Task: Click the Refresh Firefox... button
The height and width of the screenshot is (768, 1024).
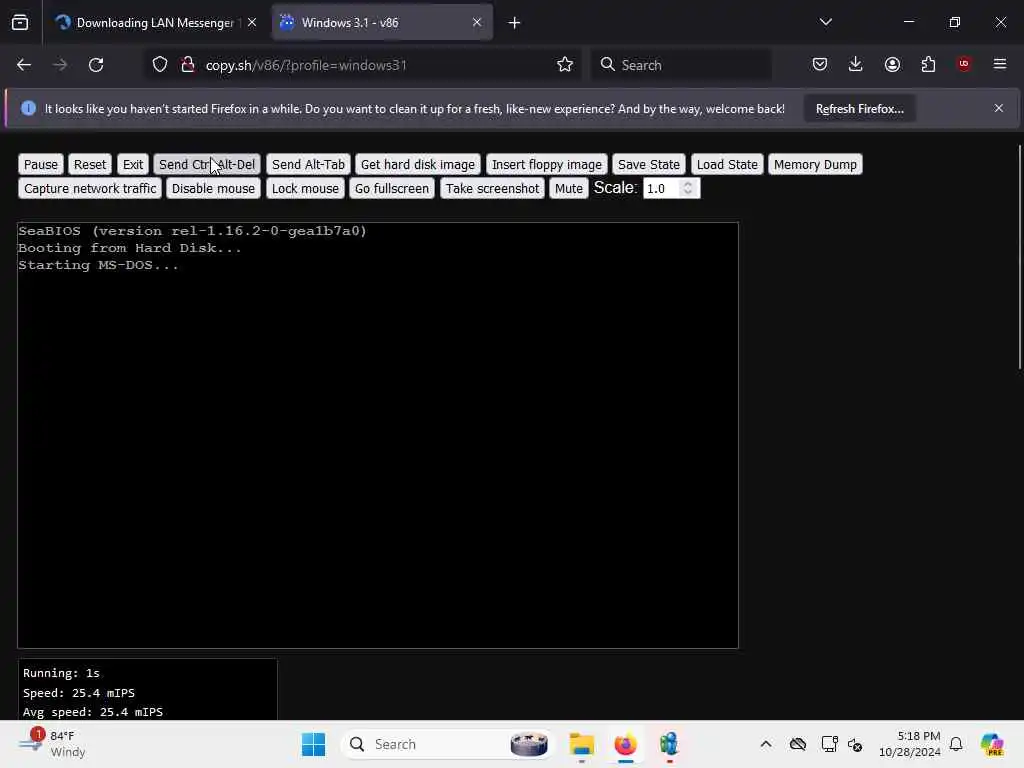Action: click(859, 108)
